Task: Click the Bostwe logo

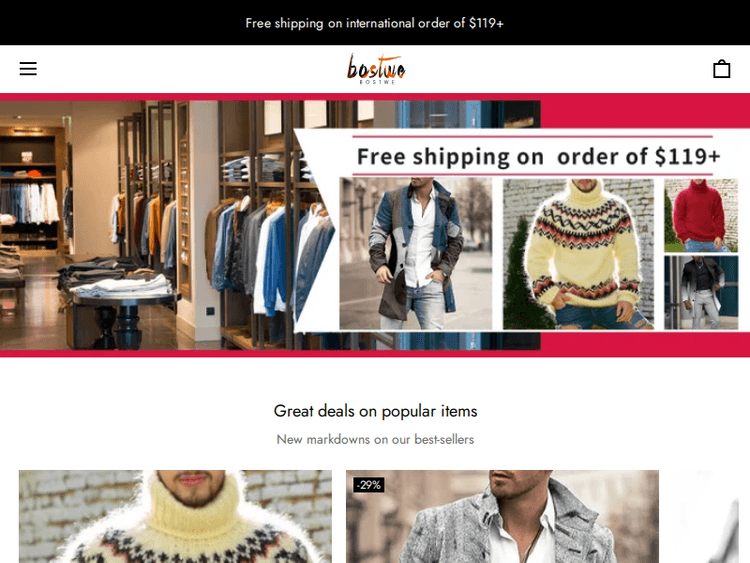Action: pyautogui.click(x=376, y=69)
